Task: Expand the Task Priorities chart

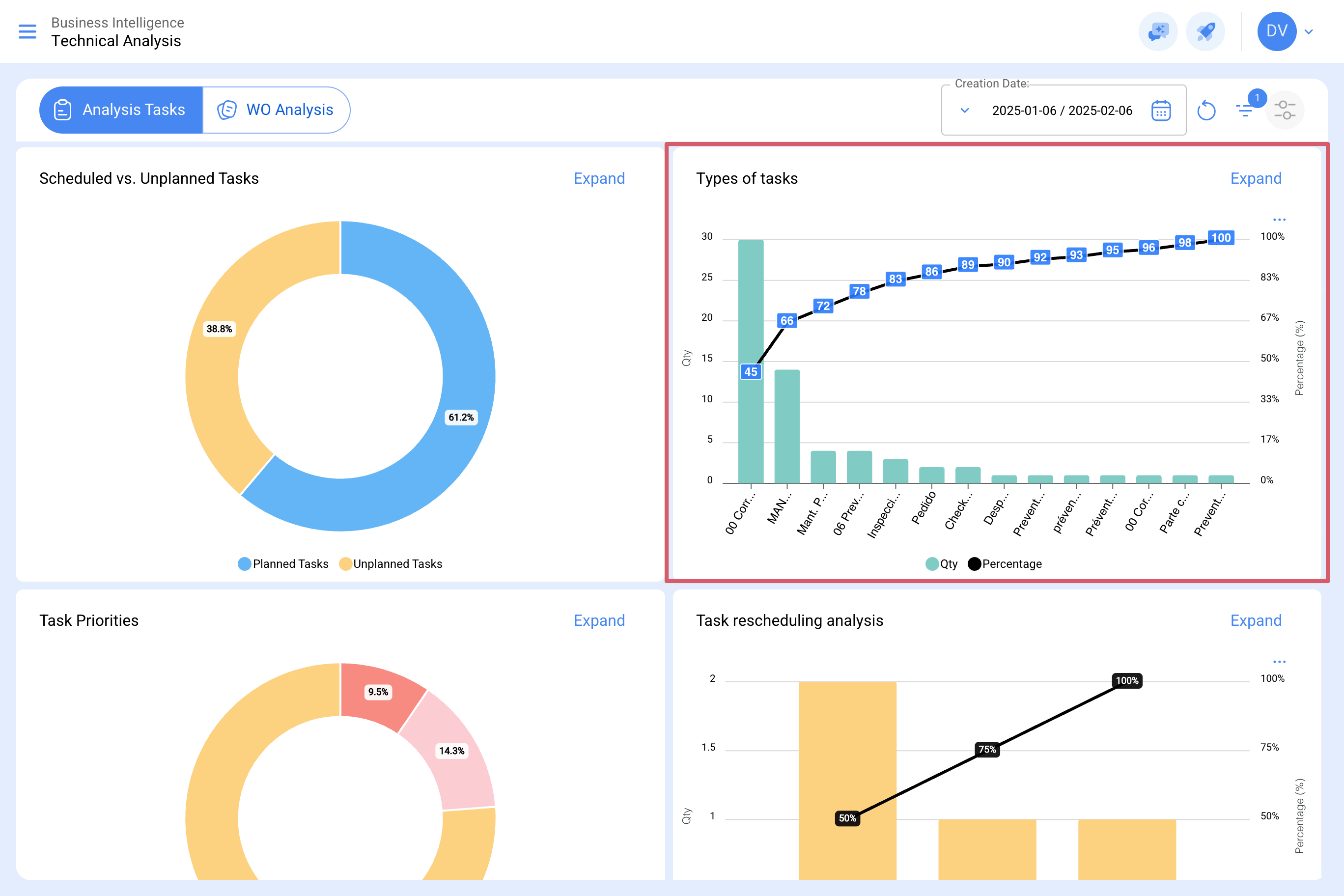Action: click(599, 620)
